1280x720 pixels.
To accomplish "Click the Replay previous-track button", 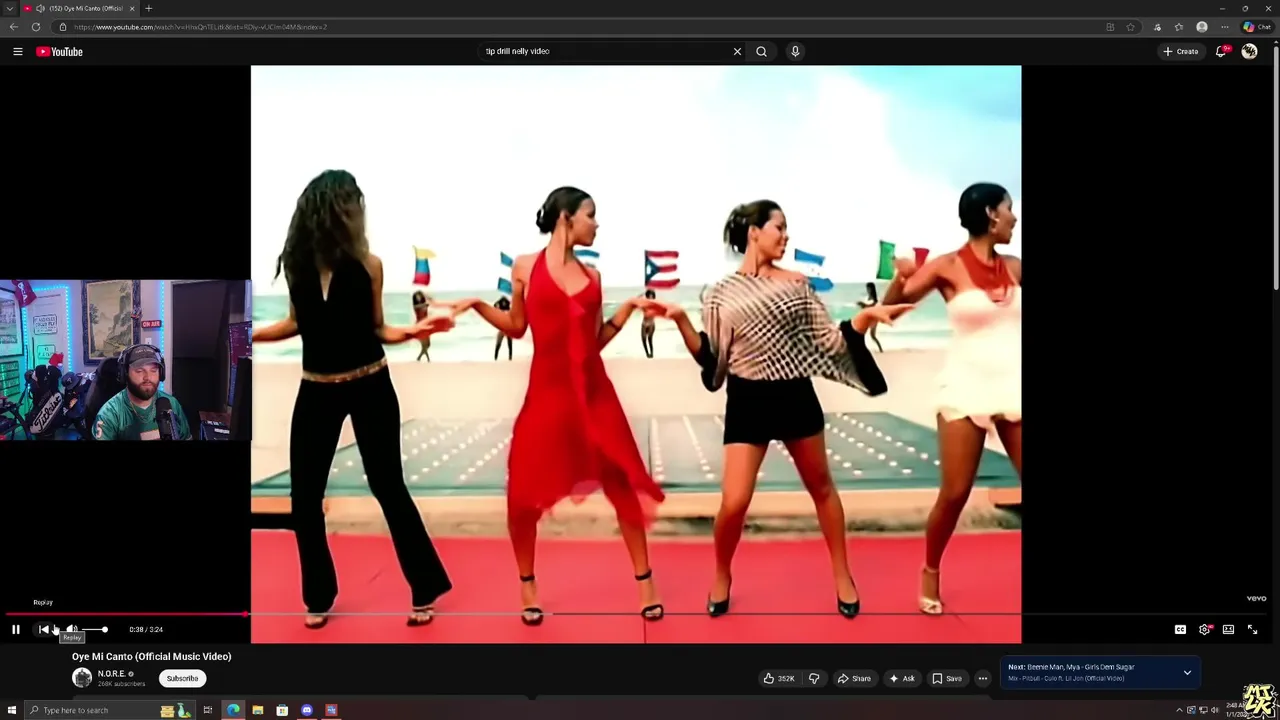I will tap(43, 629).
